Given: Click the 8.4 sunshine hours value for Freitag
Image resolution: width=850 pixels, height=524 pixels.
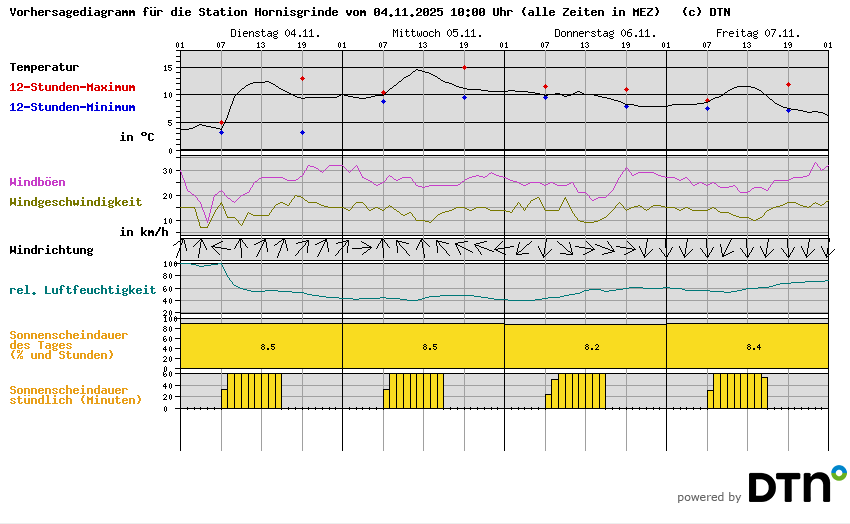Looking at the screenshot, I should tap(753, 347).
